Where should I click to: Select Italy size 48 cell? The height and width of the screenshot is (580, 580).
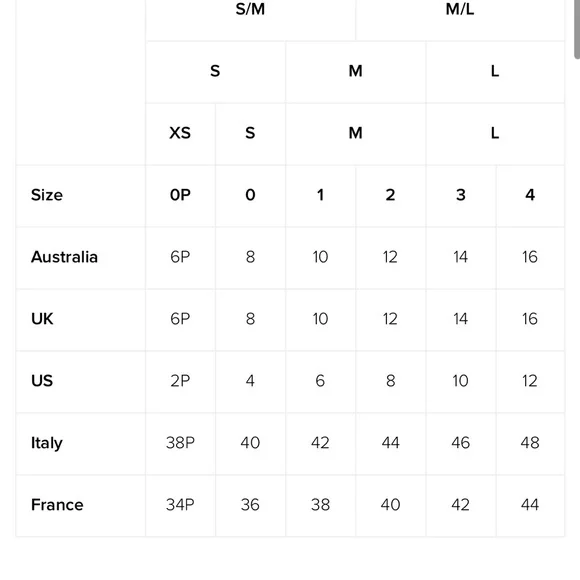click(x=530, y=443)
